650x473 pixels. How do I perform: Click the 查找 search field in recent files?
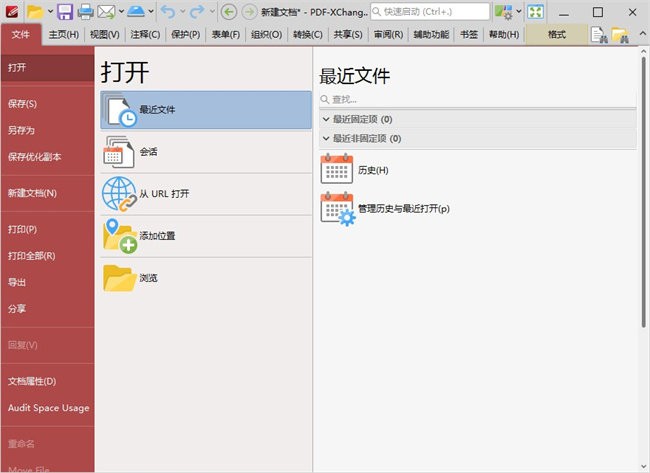pyautogui.click(x=478, y=99)
